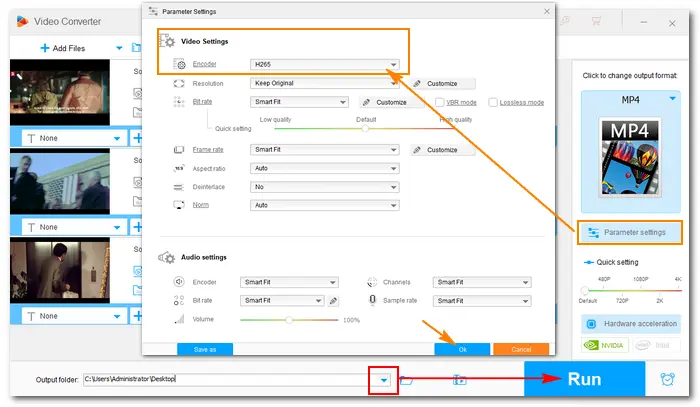
Task: Tick the Lossless mode checkbox
Action: point(493,102)
